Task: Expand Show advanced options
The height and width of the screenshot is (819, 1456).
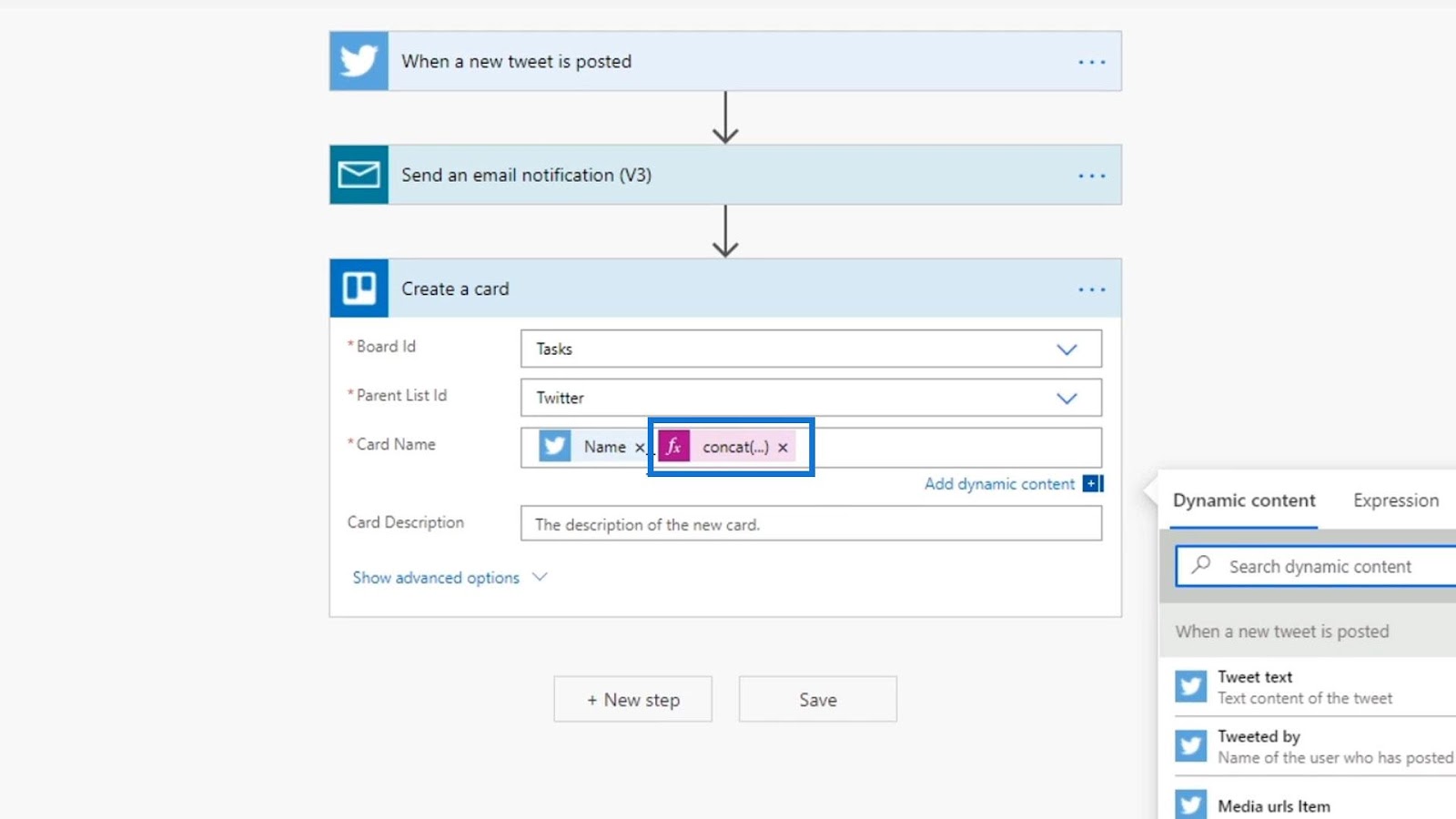Action: pyautogui.click(x=450, y=578)
